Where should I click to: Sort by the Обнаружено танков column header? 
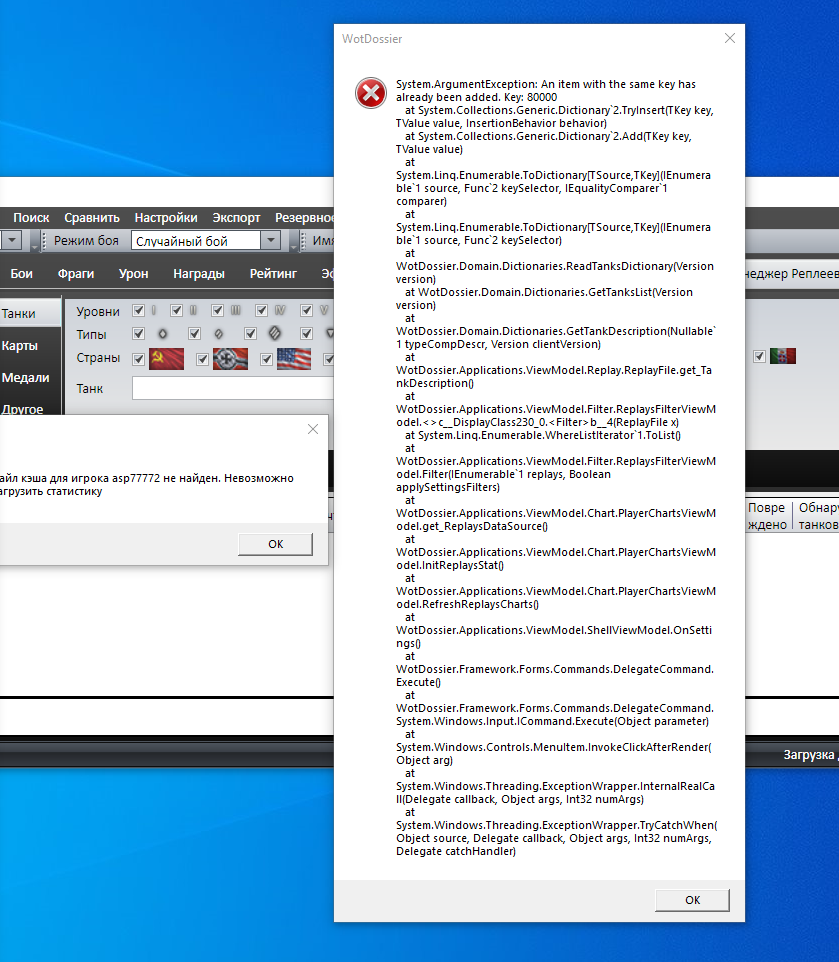(818, 516)
